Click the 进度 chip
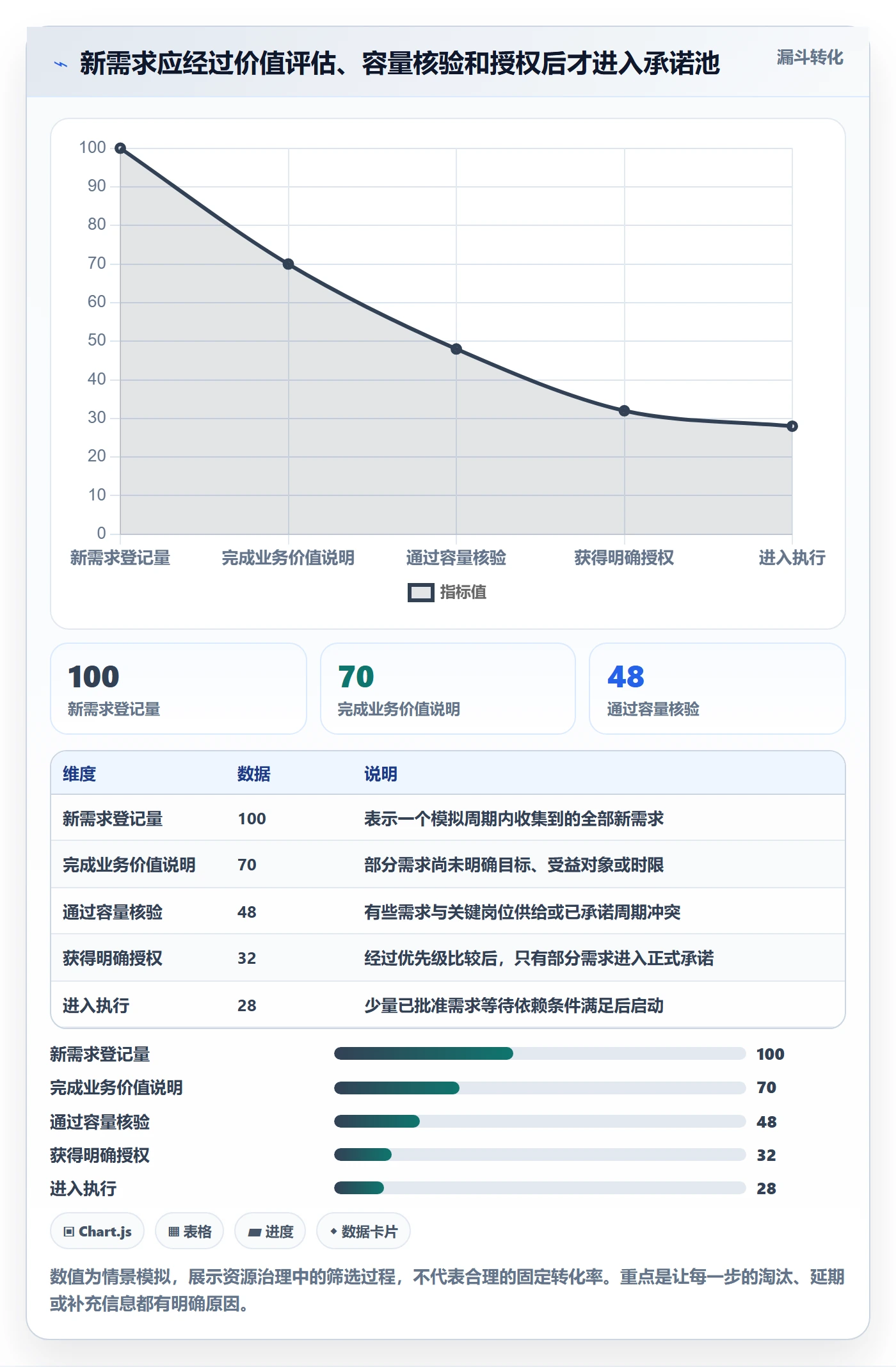Image resolution: width=896 pixels, height=1367 pixels. [x=270, y=1231]
